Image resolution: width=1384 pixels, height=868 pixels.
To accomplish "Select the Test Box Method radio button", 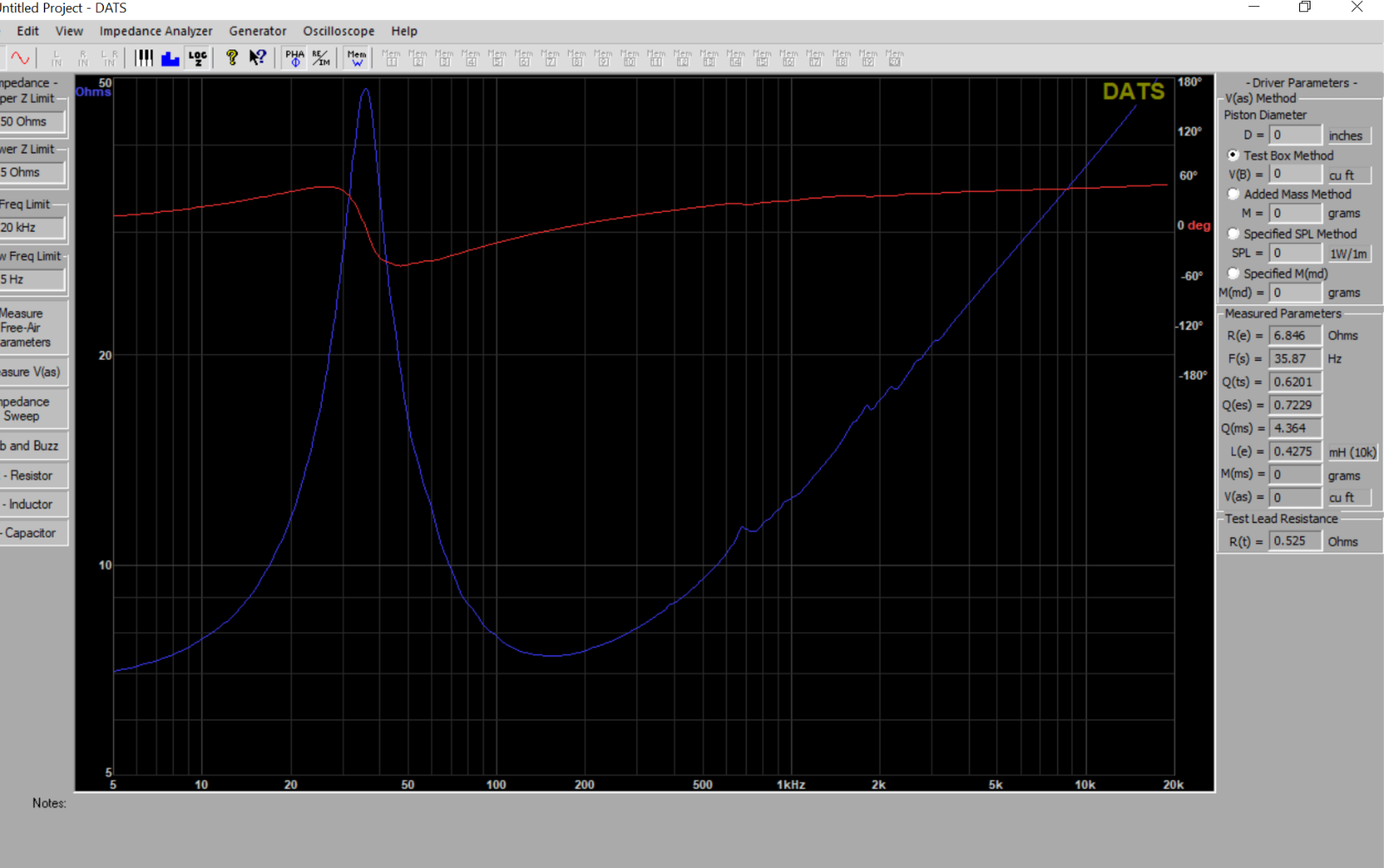I will 1233,155.
